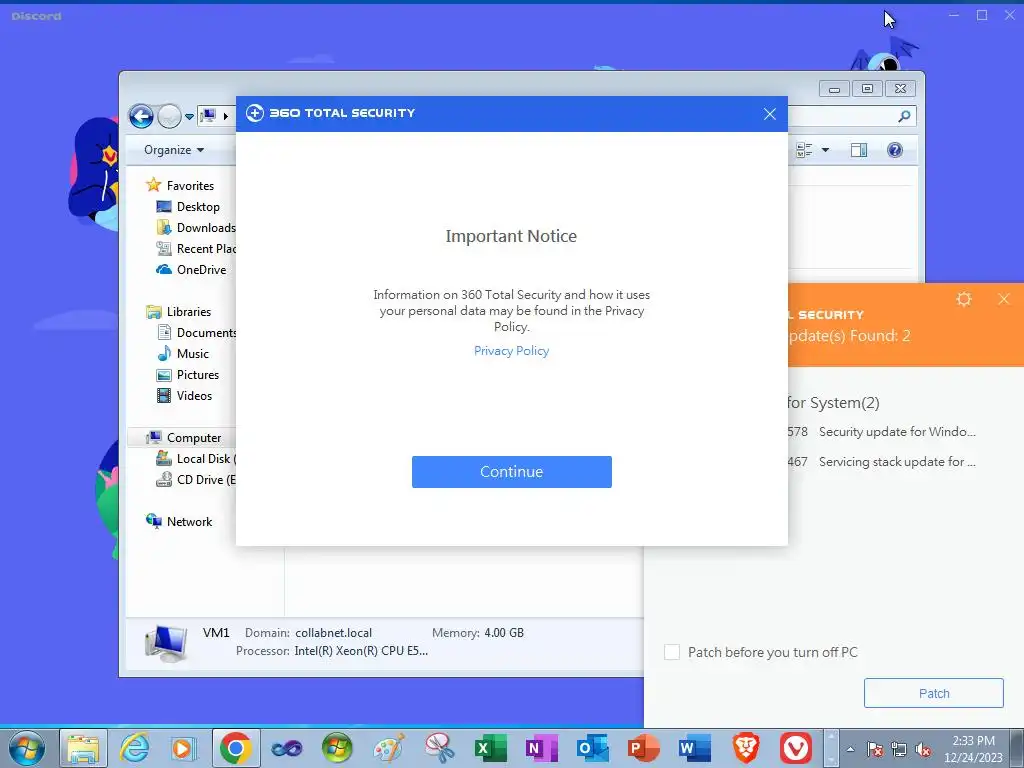The width and height of the screenshot is (1024, 768).
Task: Open the Organize menu in Explorer
Action: click(174, 150)
